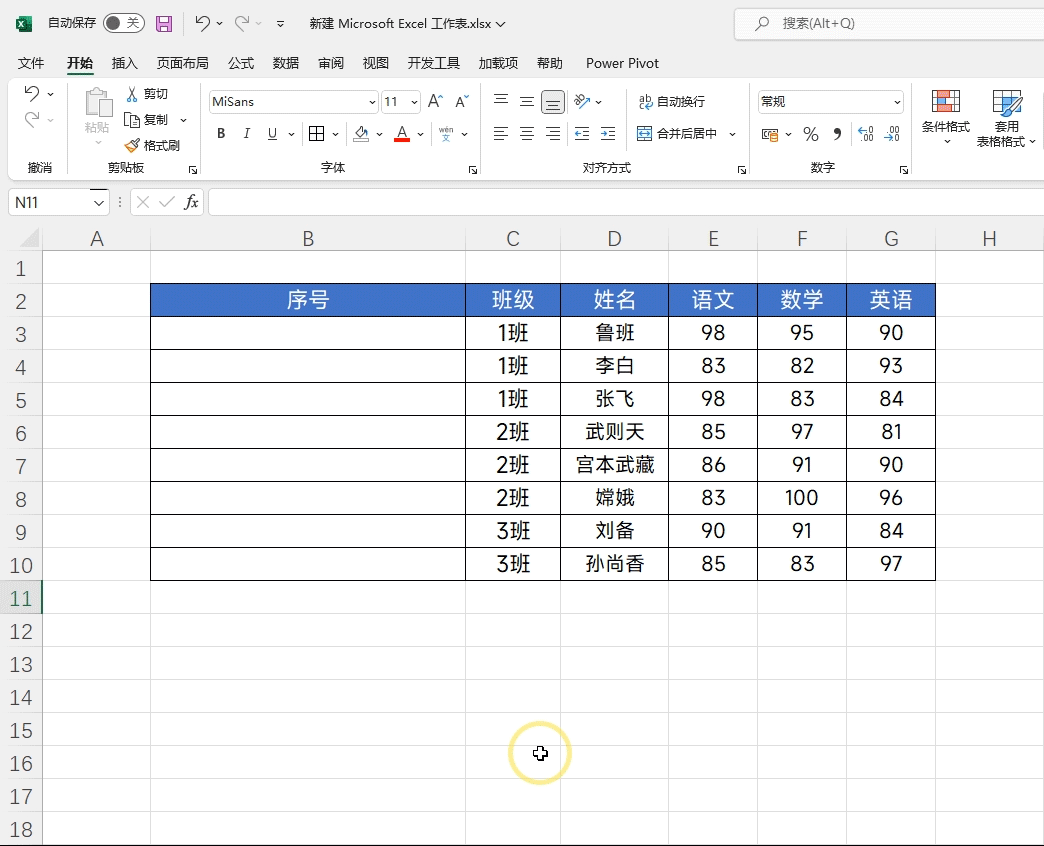Screen dimensions: 1044x846
Task: Click the search box (搜索)
Action: coord(889,24)
